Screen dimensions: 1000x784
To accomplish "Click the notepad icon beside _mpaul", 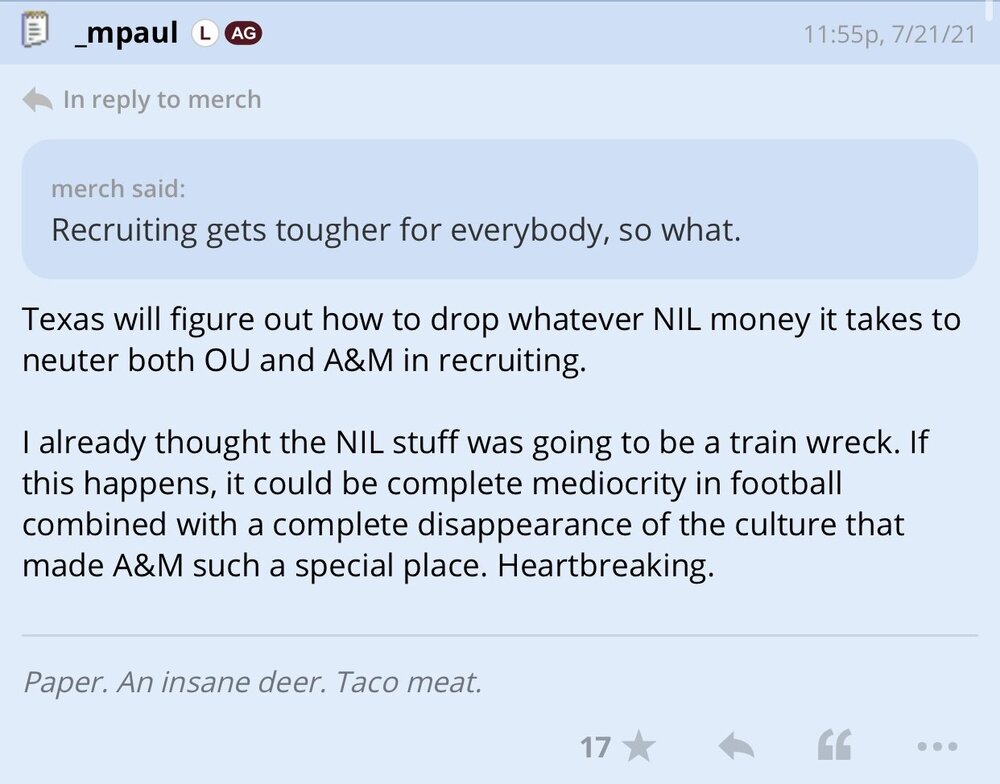I will [x=36, y=33].
